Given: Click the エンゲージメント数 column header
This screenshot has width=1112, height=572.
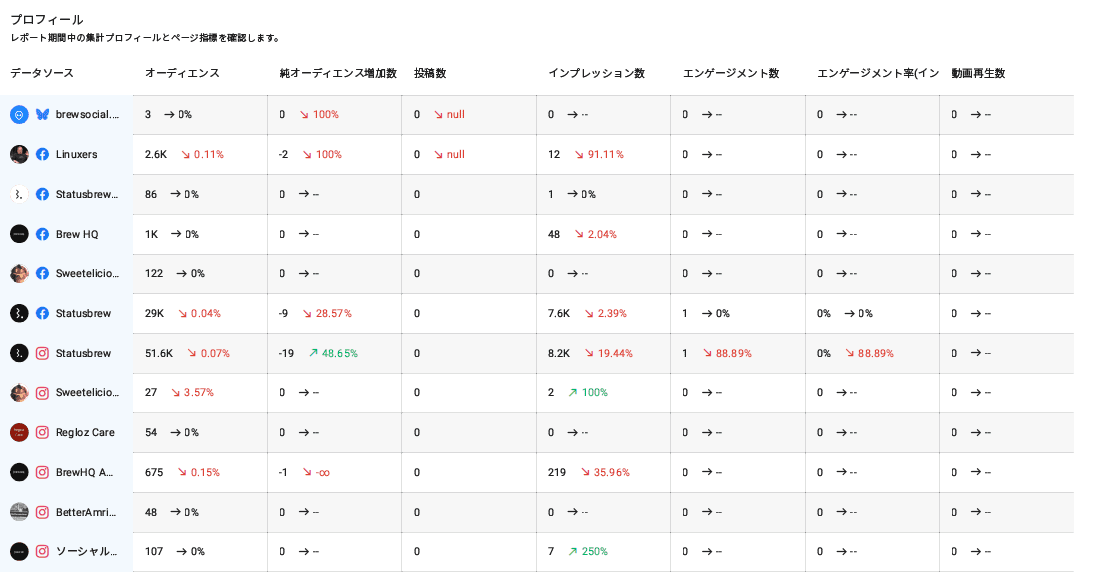Looking at the screenshot, I should click(730, 73).
